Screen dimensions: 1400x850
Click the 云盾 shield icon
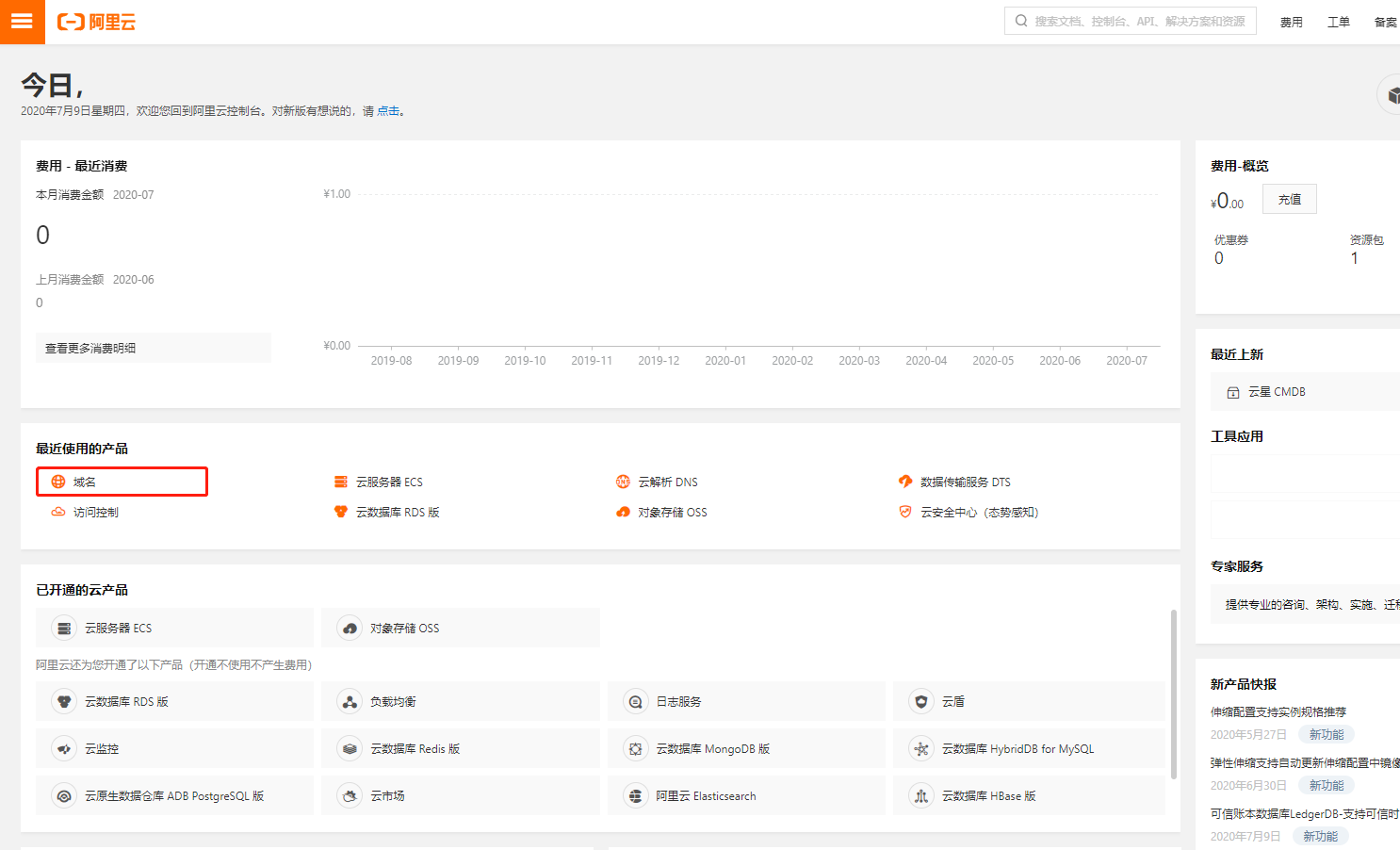point(921,701)
